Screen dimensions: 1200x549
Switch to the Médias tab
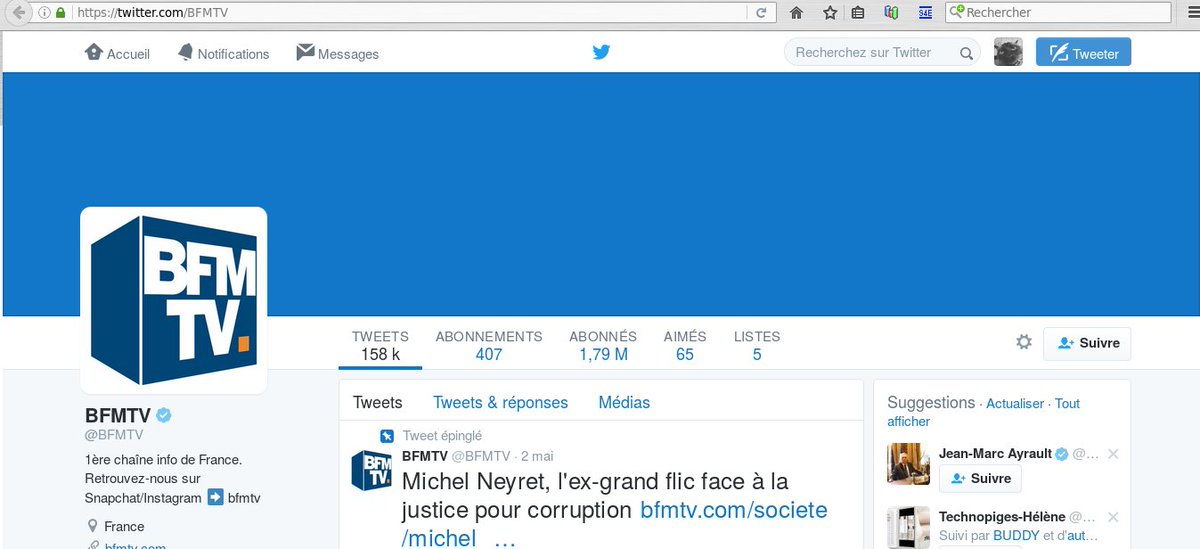coord(624,402)
